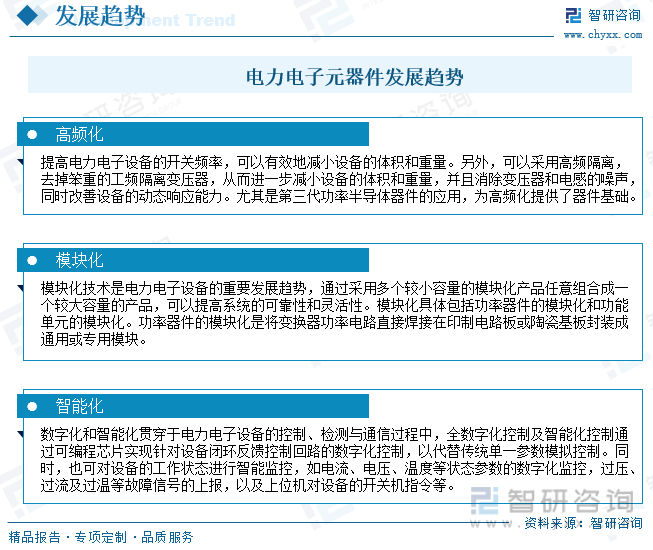The width and height of the screenshot is (653, 550).
Task: Click the 智研咨询 brand name at top right
Action: [x=614, y=16]
